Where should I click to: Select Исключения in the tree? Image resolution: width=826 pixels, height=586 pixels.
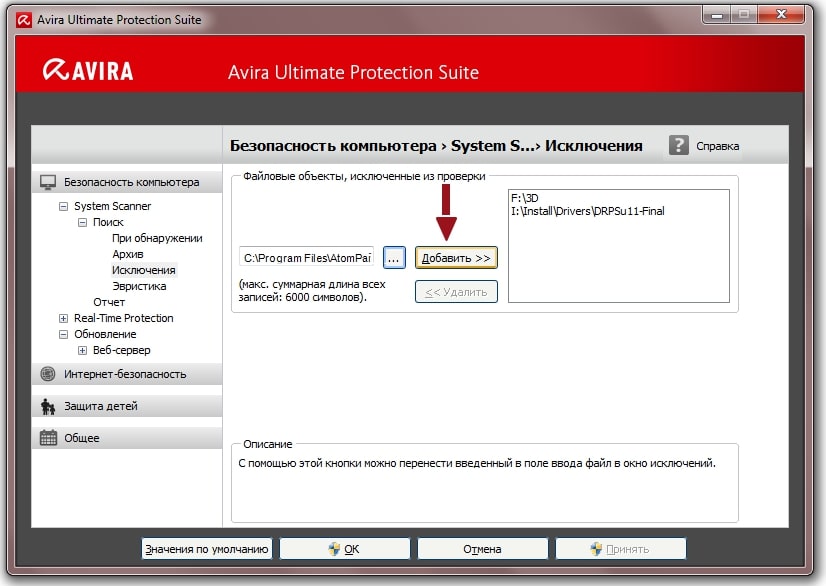pos(144,270)
